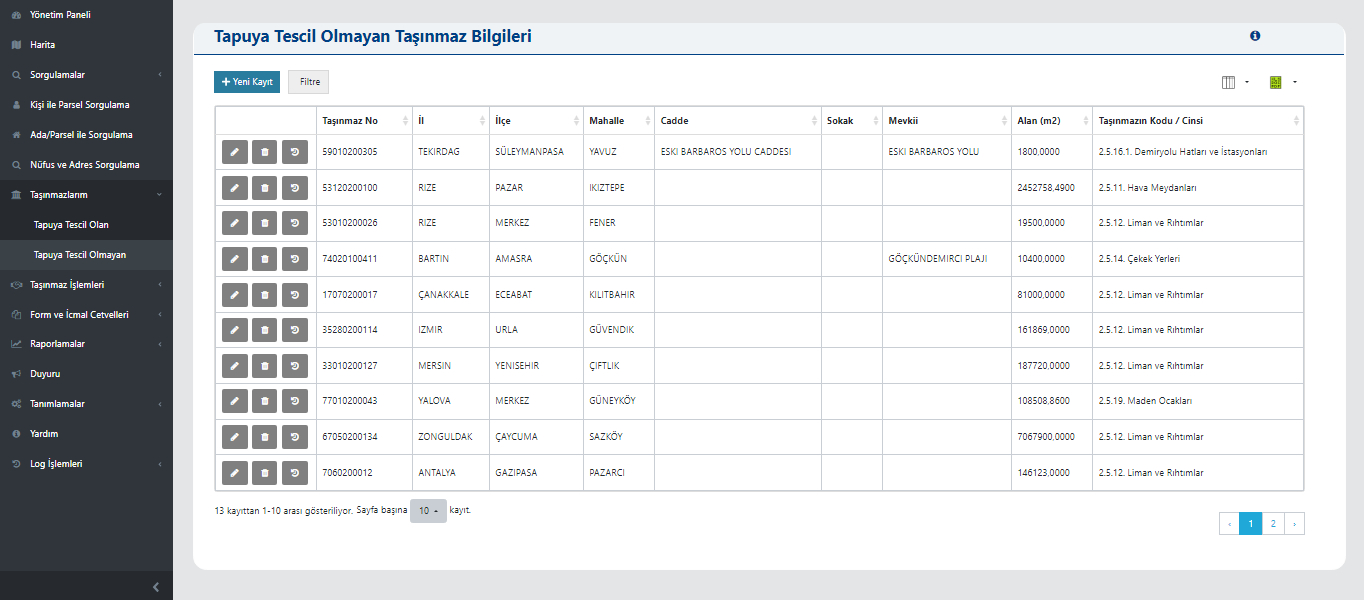Click the edit pencil icon for IZMIR row
The width and height of the screenshot is (1364, 600).
click(234, 330)
